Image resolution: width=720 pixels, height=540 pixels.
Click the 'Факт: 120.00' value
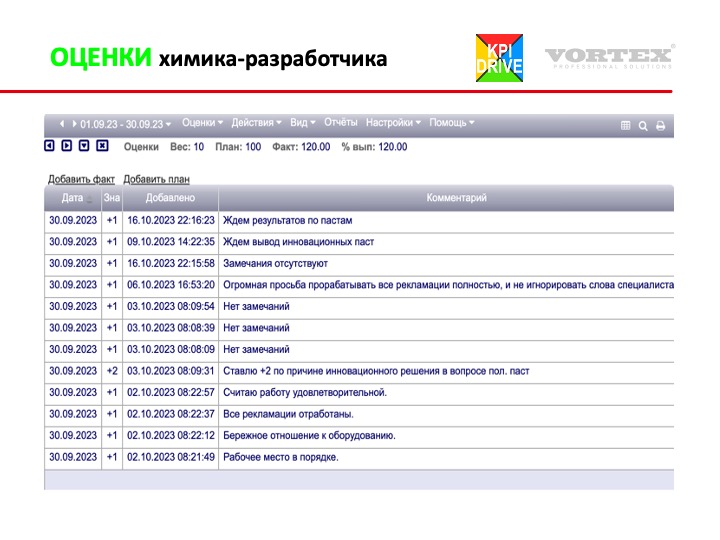tap(301, 147)
